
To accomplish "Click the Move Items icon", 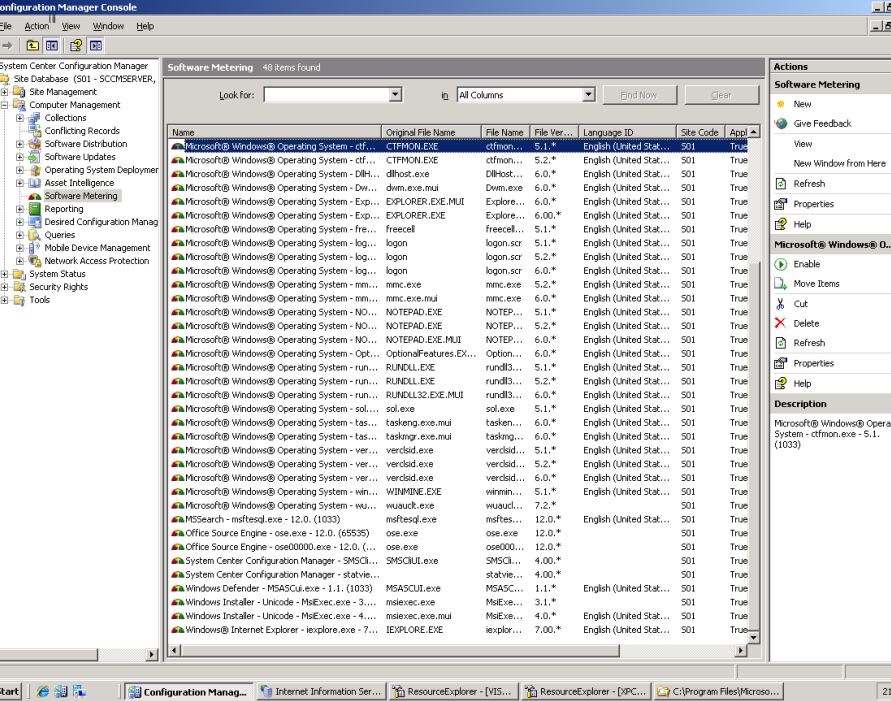I will [x=781, y=283].
